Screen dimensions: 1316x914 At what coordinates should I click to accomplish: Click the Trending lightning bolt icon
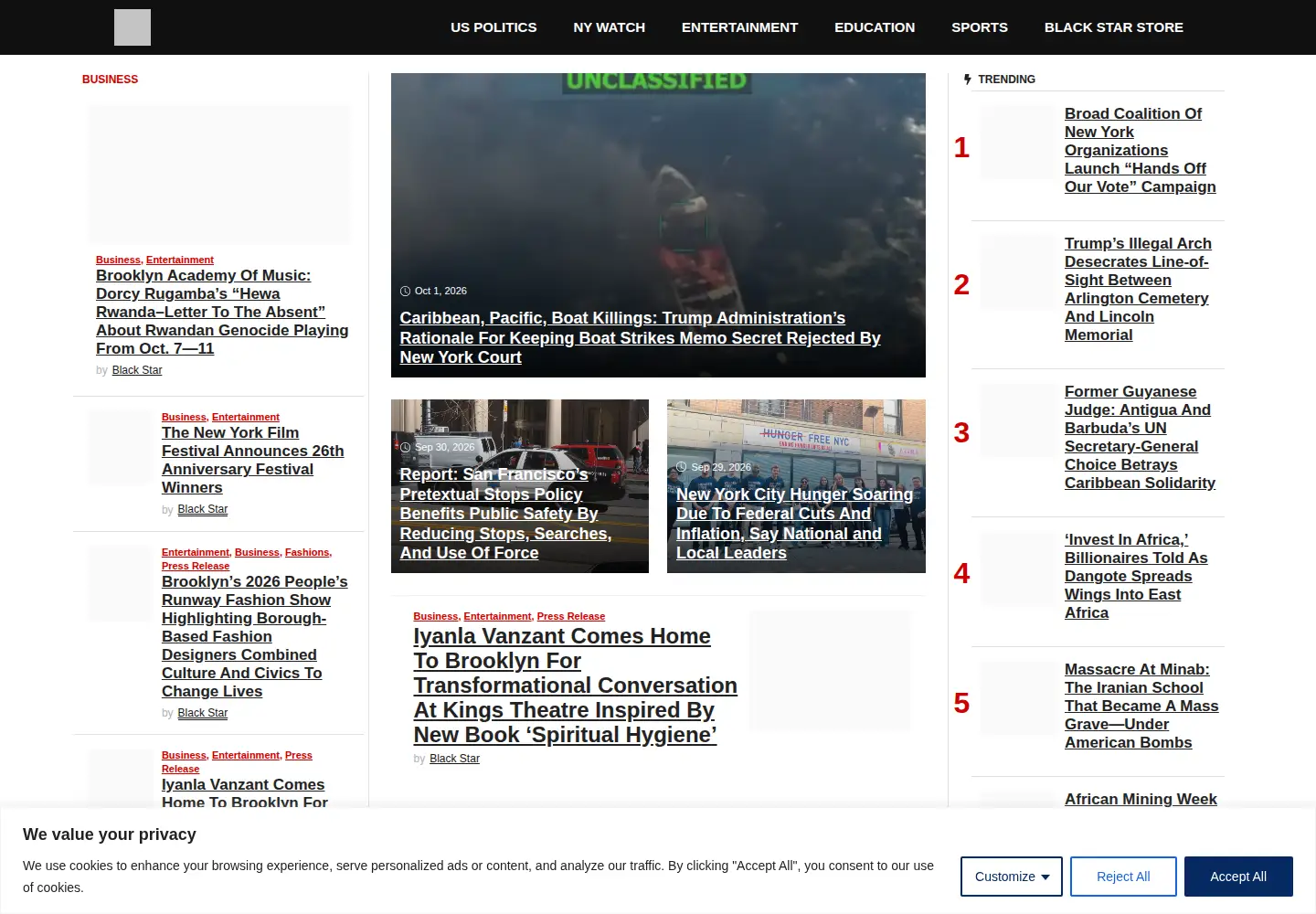[968, 80]
